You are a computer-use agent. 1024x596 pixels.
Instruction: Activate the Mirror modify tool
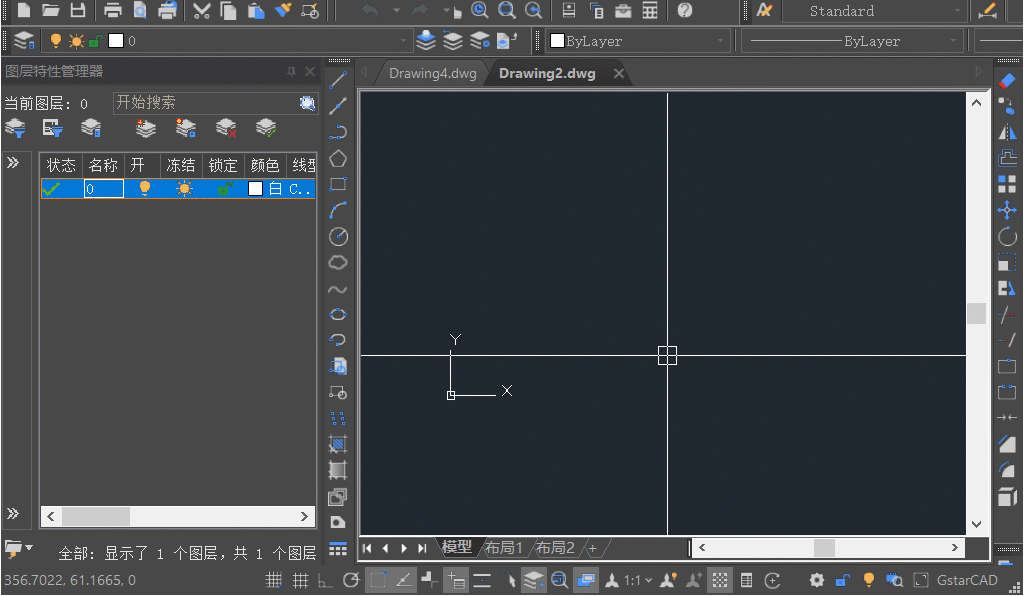click(1007, 132)
